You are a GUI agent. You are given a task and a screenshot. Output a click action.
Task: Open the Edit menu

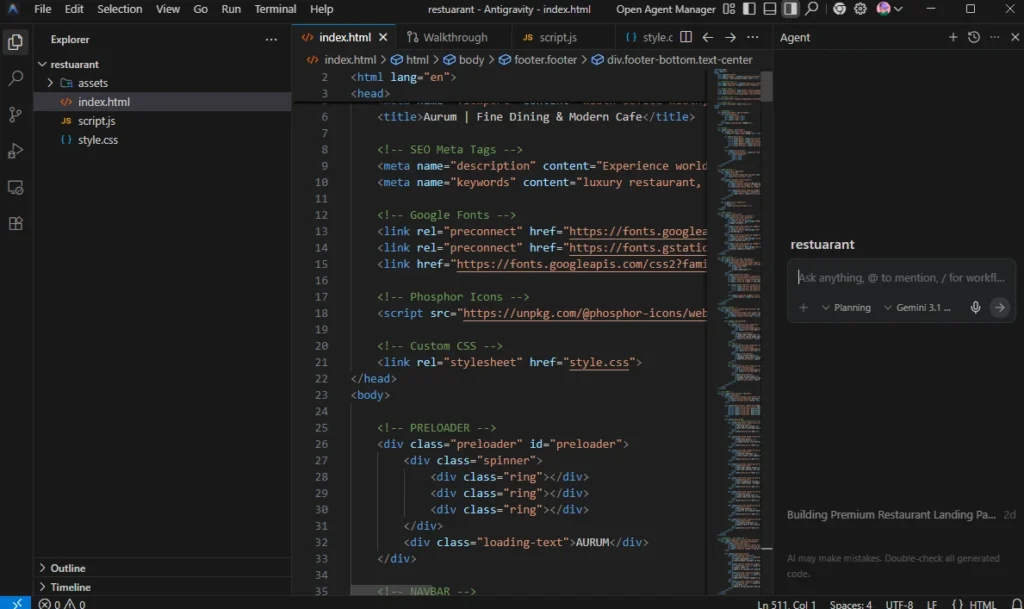point(74,9)
